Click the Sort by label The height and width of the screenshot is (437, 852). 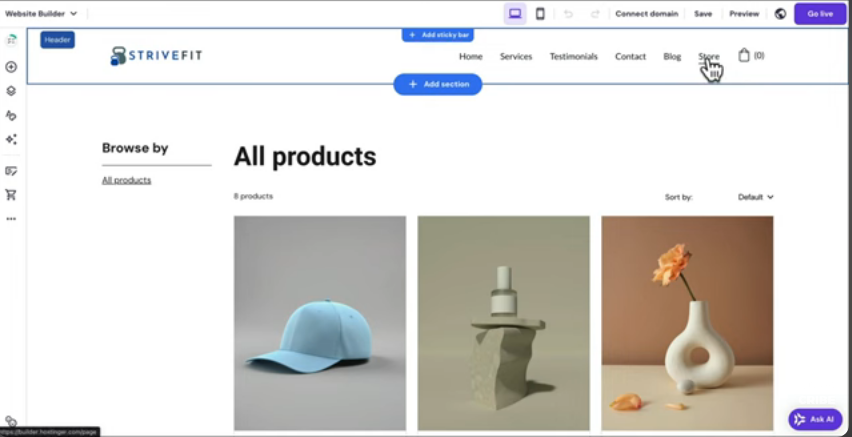coord(679,197)
